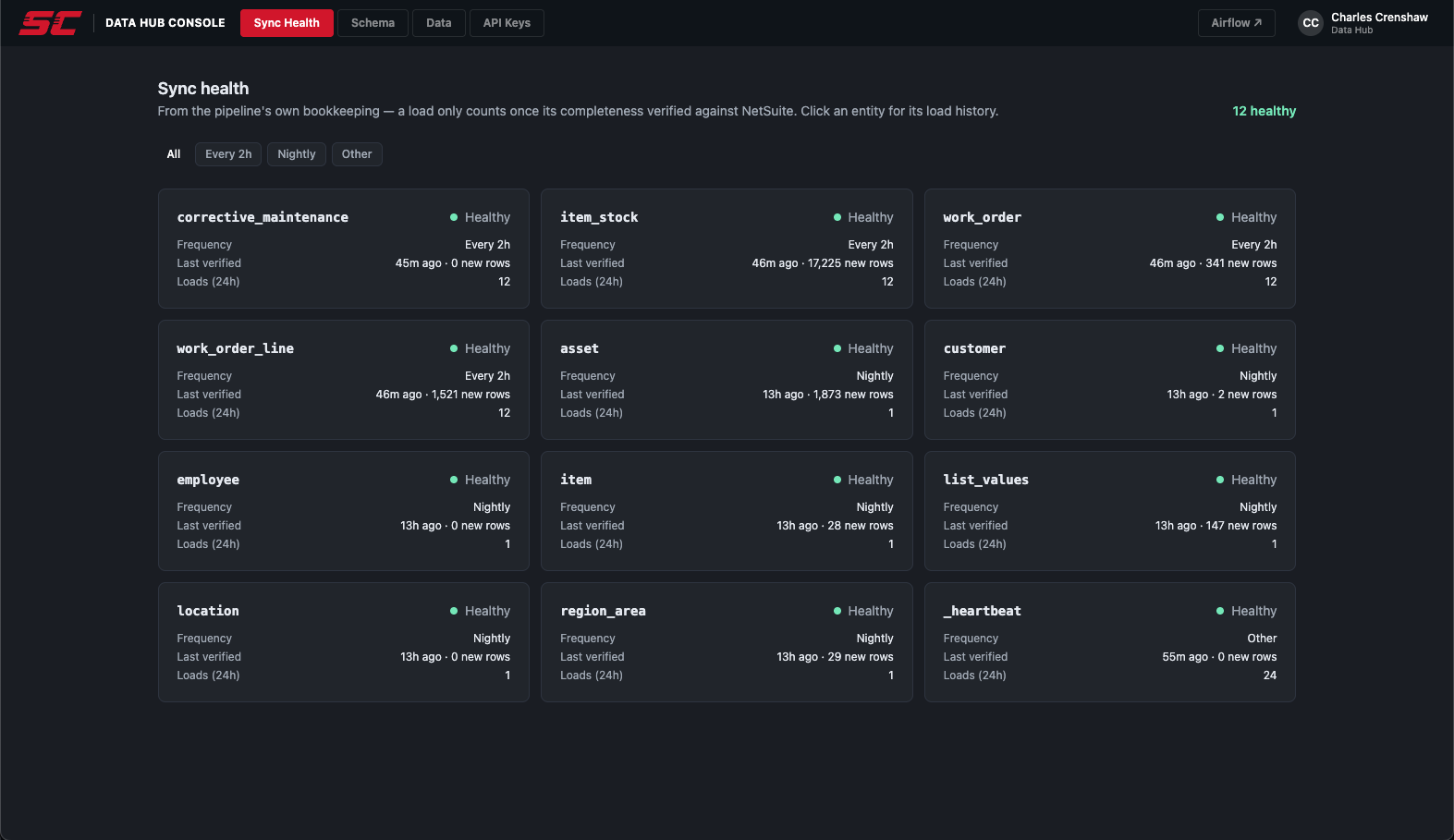Filter entities by Every 2h
Viewport: 1454px width, 840px height.
tap(228, 154)
